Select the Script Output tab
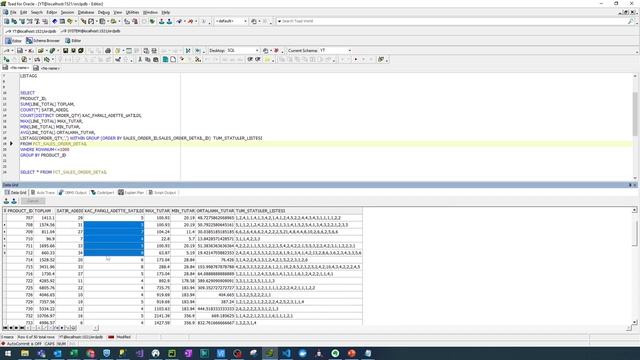The image size is (640, 360). point(162,192)
